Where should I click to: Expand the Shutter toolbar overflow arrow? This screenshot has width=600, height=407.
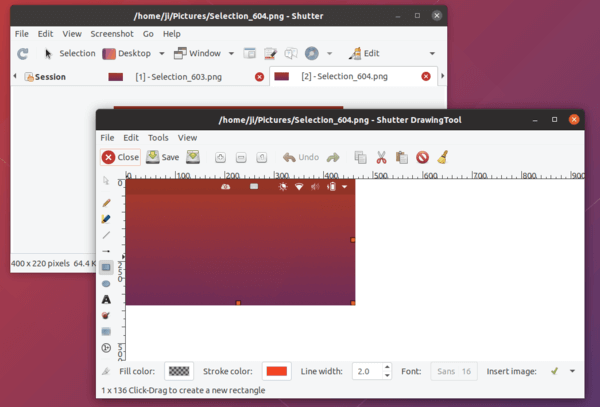(432, 54)
